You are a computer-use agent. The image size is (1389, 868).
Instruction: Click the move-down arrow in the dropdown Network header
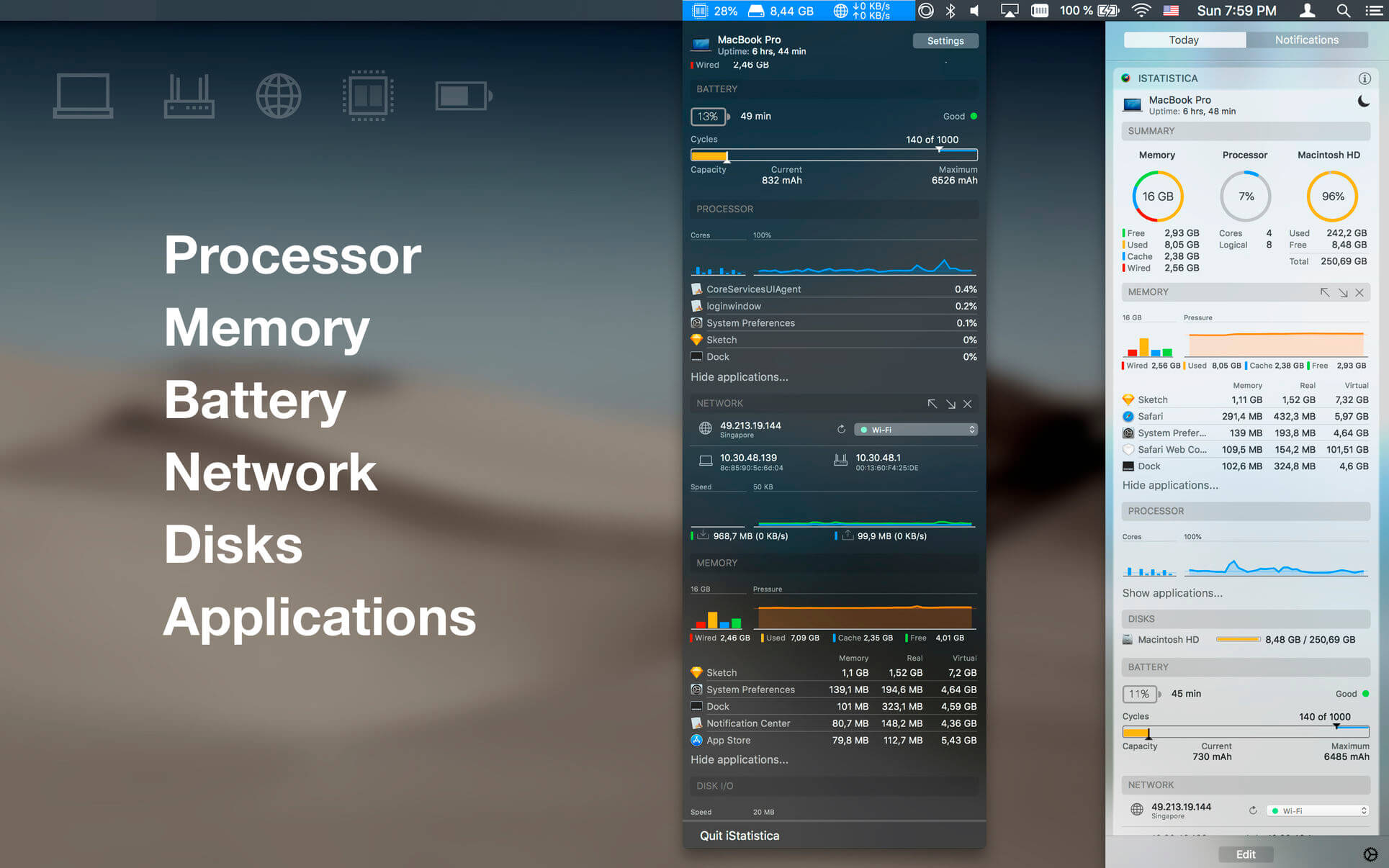coord(950,404)
